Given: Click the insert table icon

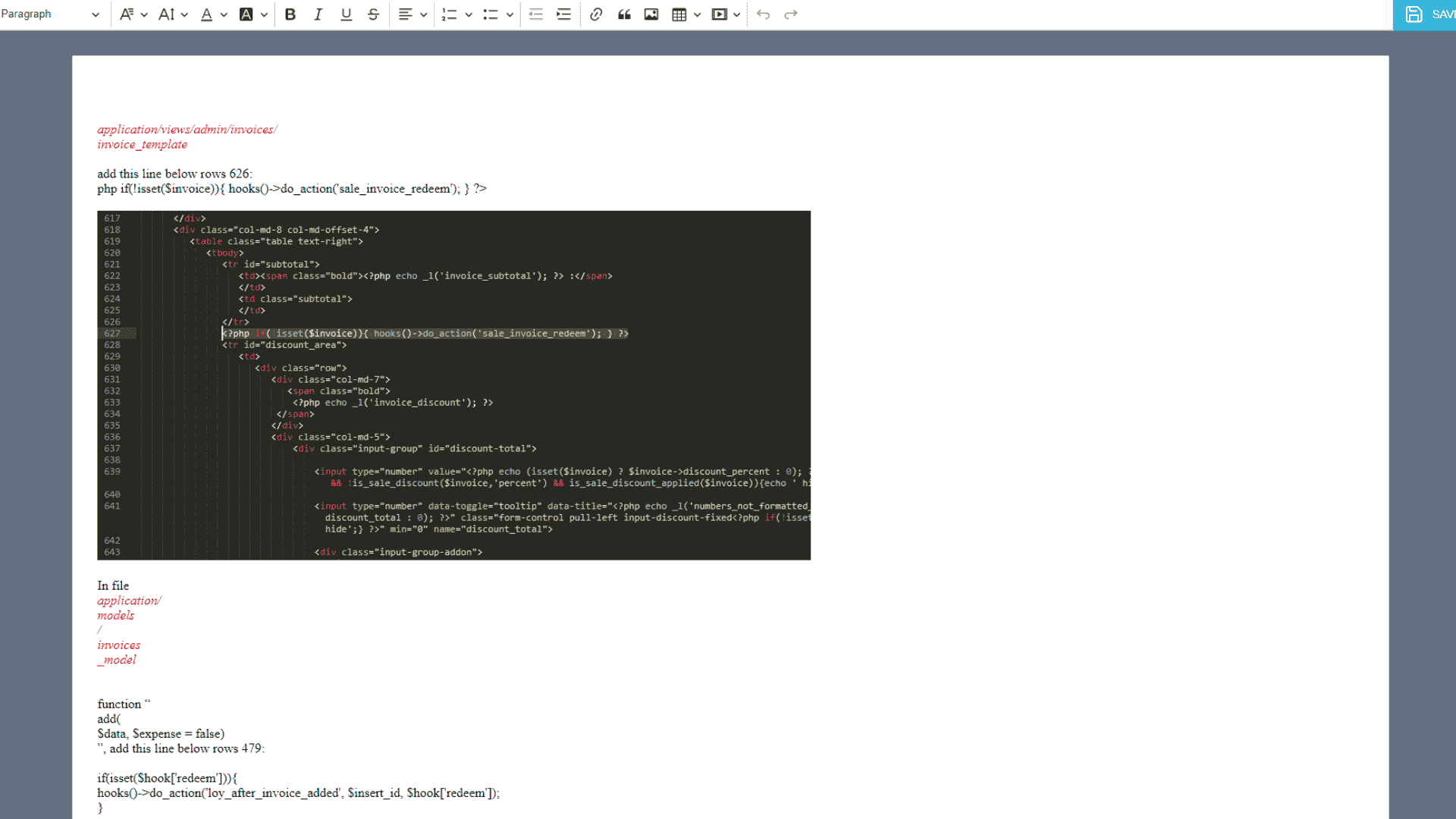Looking at the screenshot, I should 679,14.
